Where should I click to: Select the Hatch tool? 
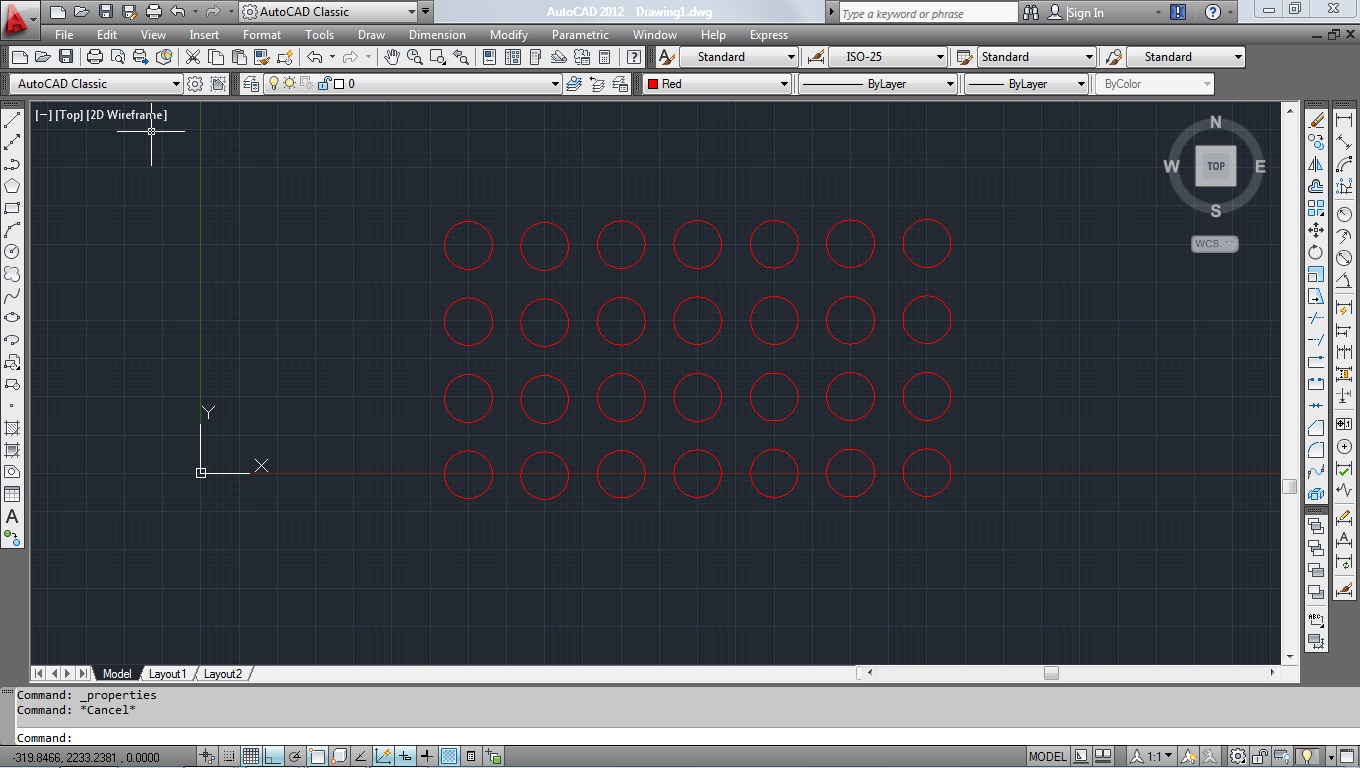coord(12,428)
